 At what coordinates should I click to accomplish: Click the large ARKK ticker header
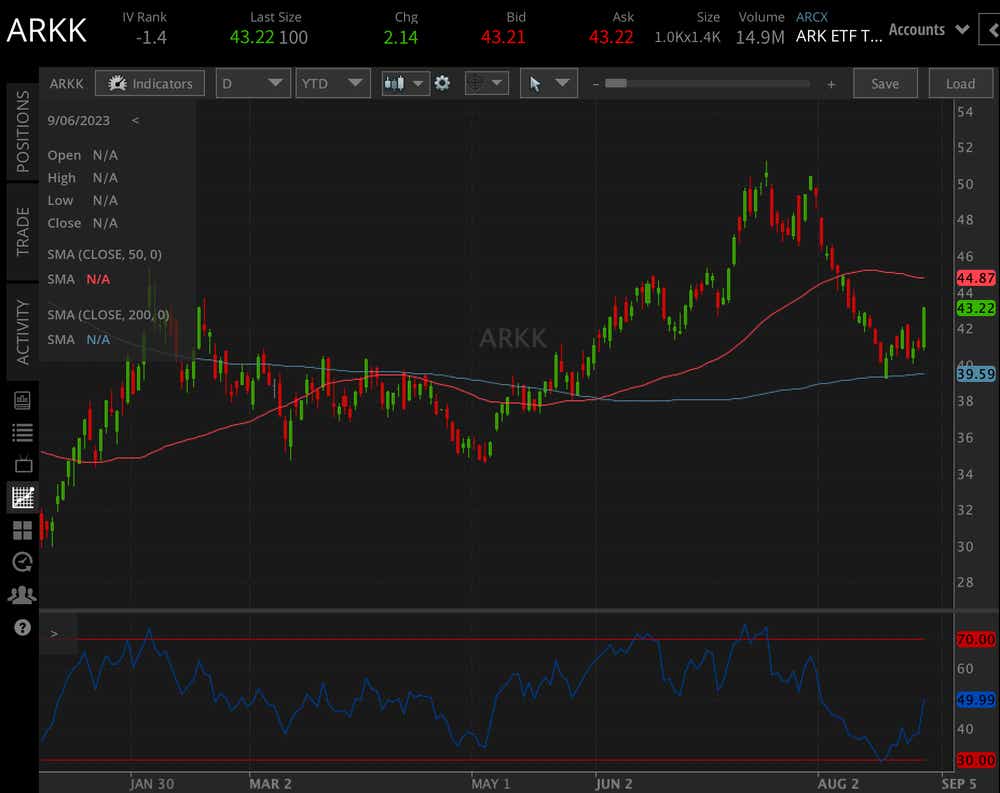pyautogui.click(x=47, y=31)
